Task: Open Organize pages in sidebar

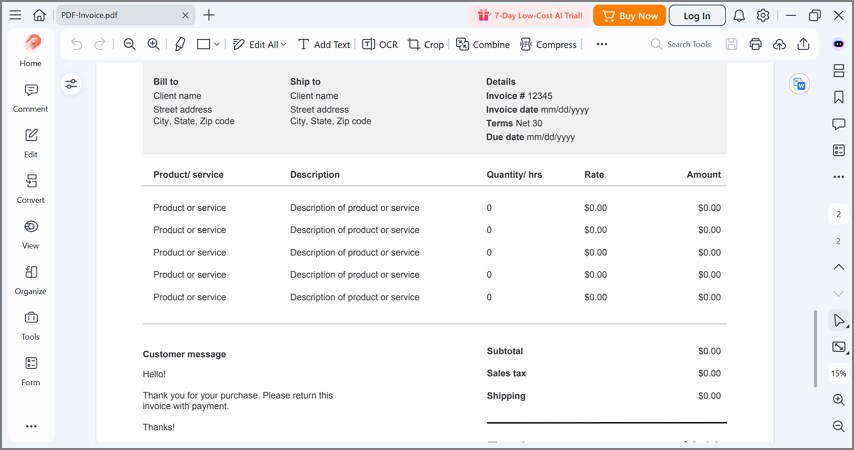Action: [x=30, y=280]
